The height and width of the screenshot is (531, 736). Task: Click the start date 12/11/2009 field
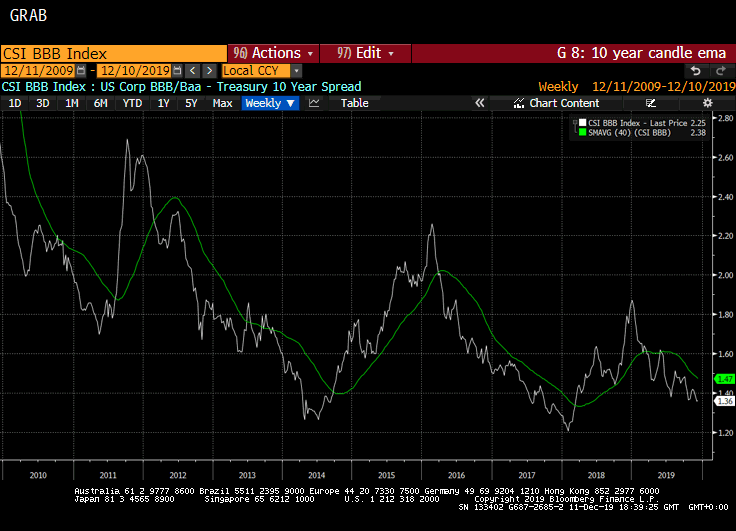38,71
